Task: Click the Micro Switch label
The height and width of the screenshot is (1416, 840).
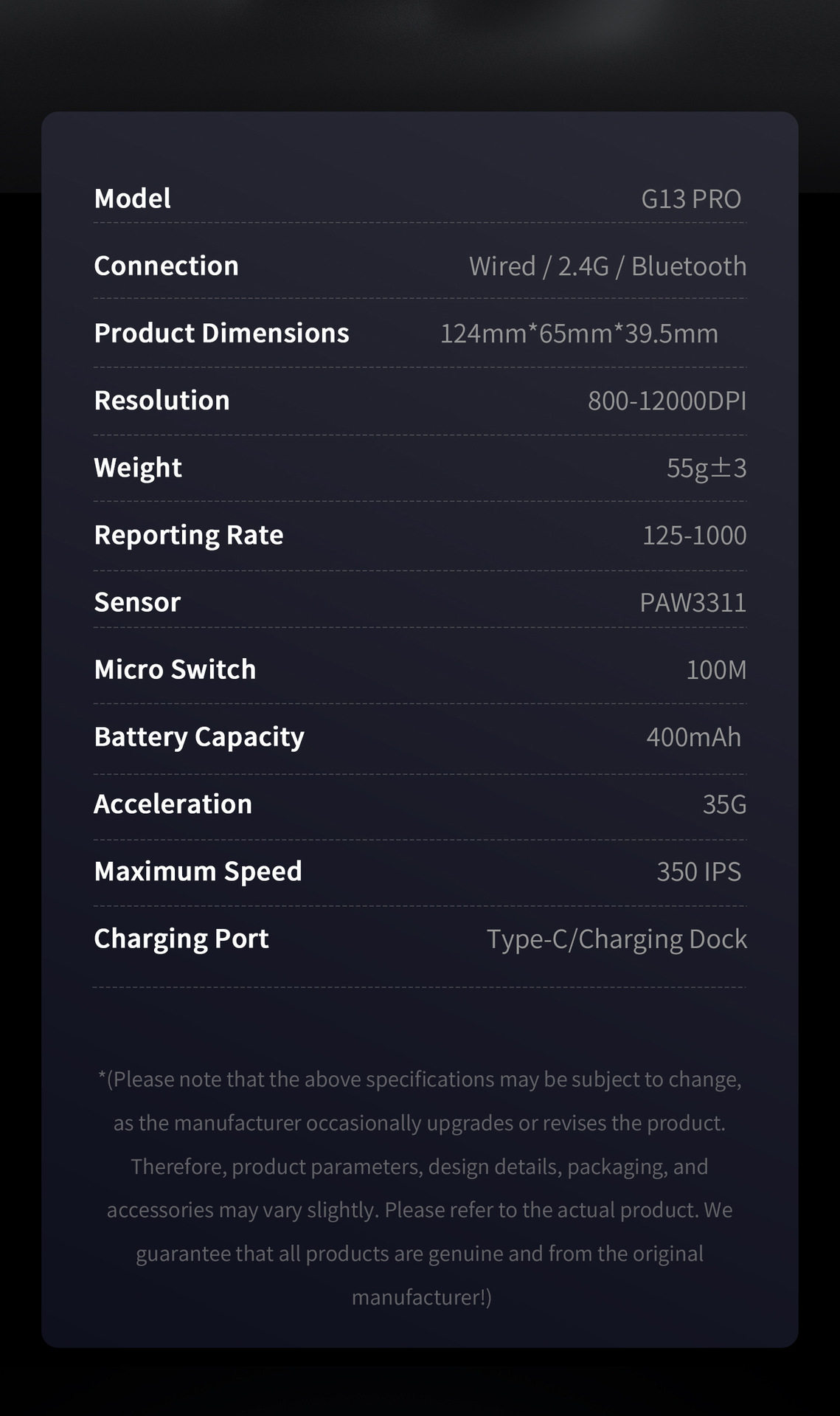Action: tap(175, 669)
